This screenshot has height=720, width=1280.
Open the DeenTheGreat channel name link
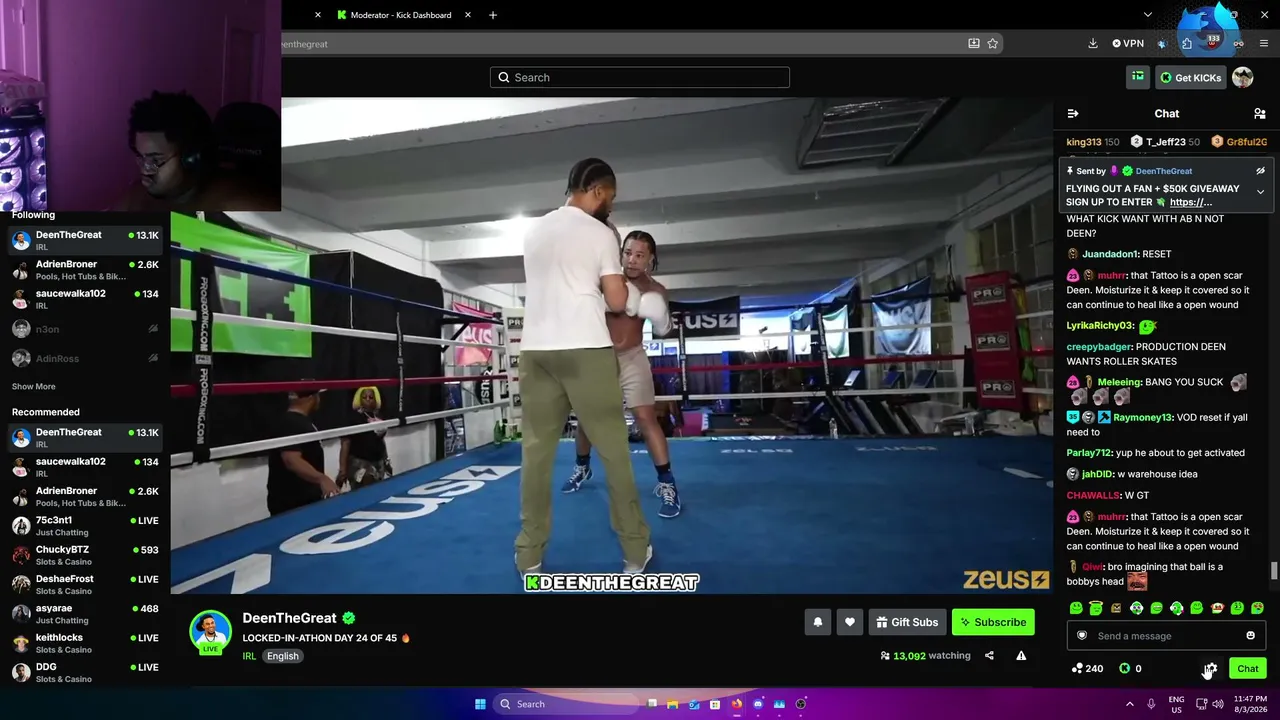point(290,618)
